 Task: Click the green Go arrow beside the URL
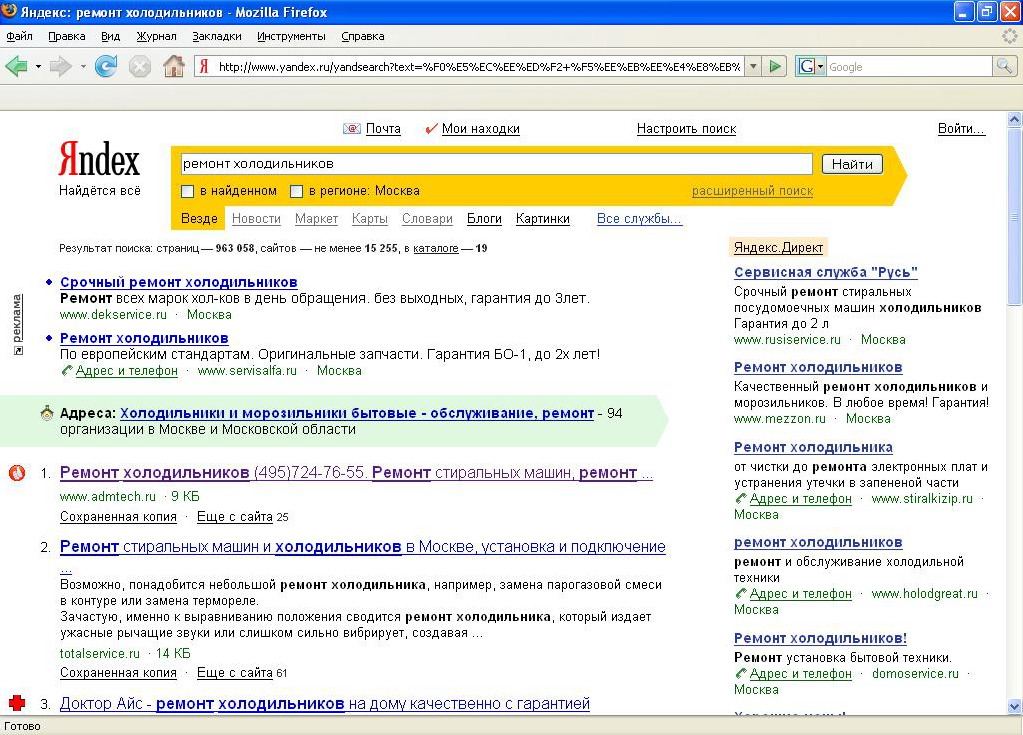[776, 67]
